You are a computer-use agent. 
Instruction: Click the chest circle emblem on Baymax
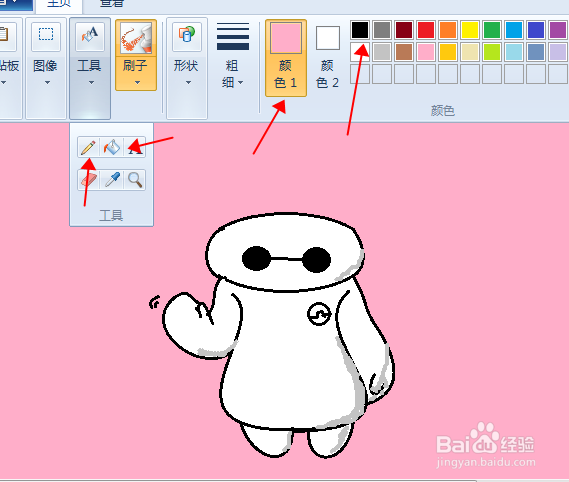[x=319, y=314]
